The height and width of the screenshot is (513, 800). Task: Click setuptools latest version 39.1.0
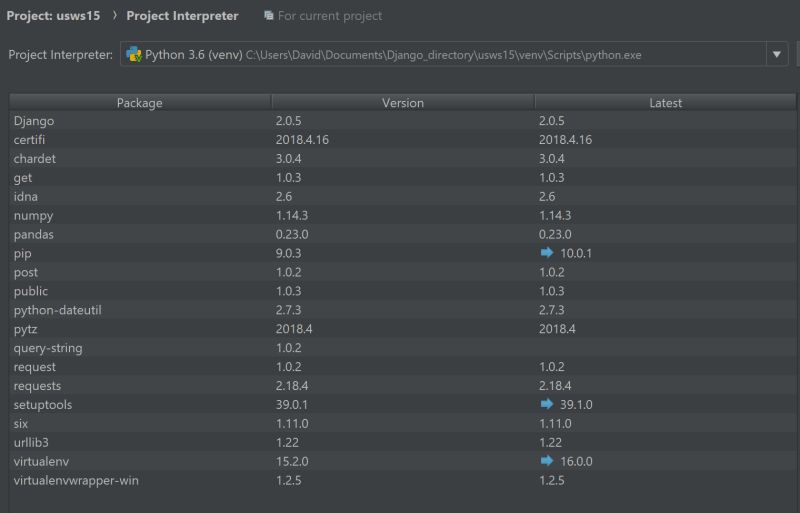coord(576,405)
